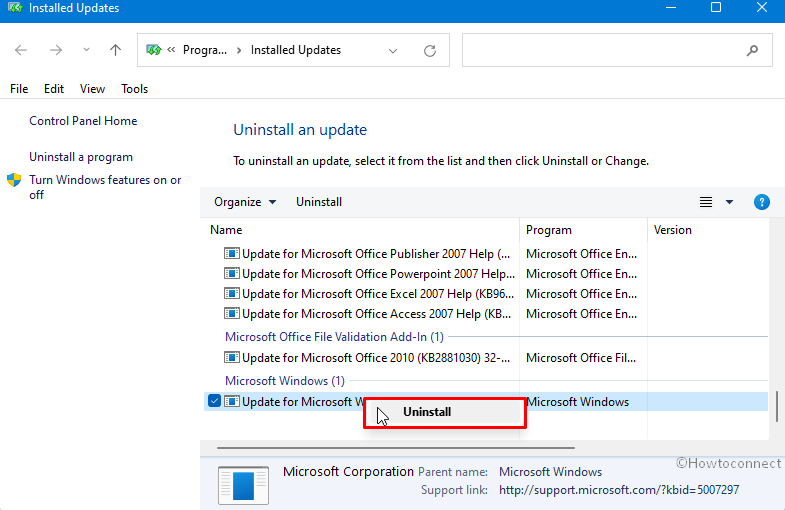Screen dimensions: 785x510
Task: Click Uninstall in the toolbar
Action: coord(319,202)
